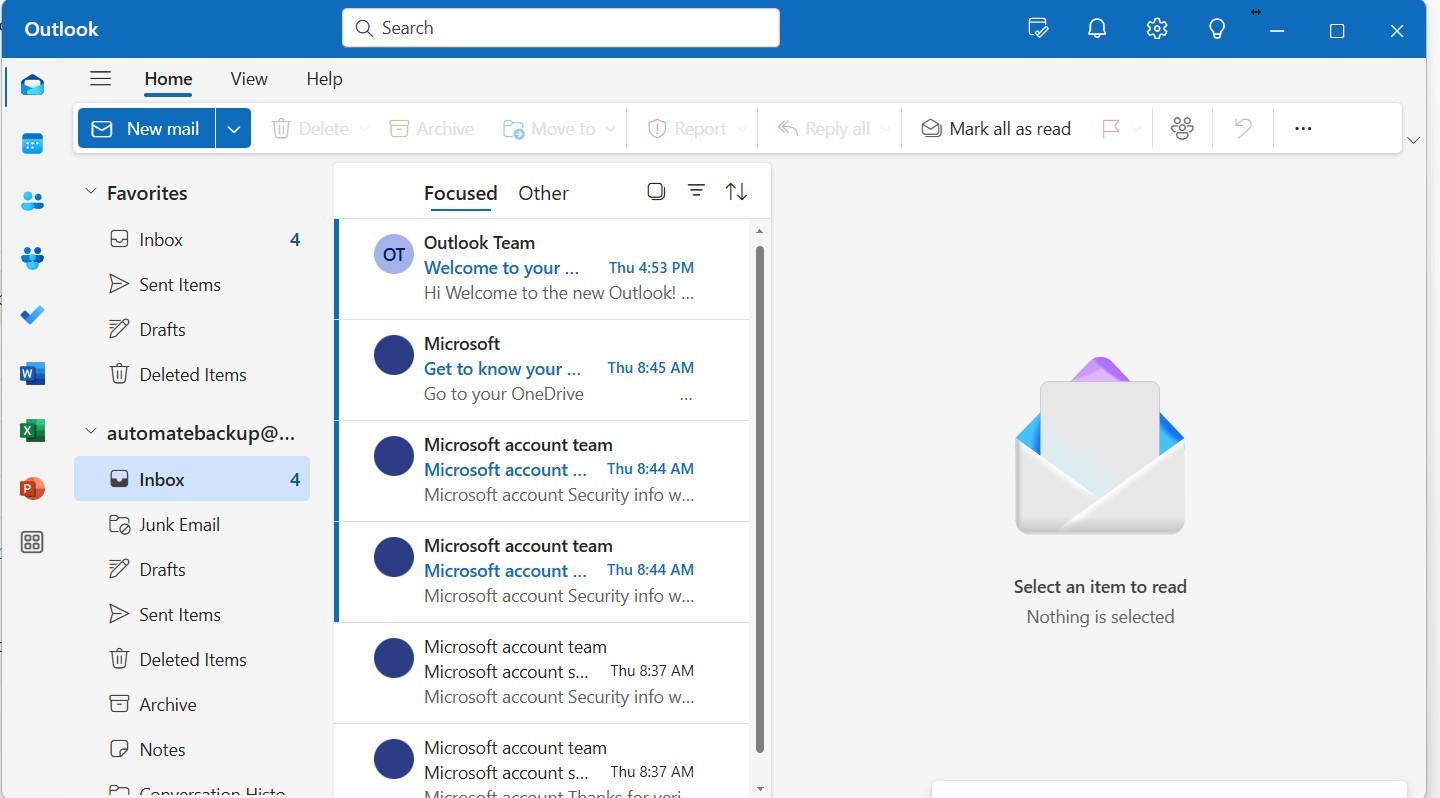
Task: Expand the New mail dropdown arrow
Action: coord(233,128)
